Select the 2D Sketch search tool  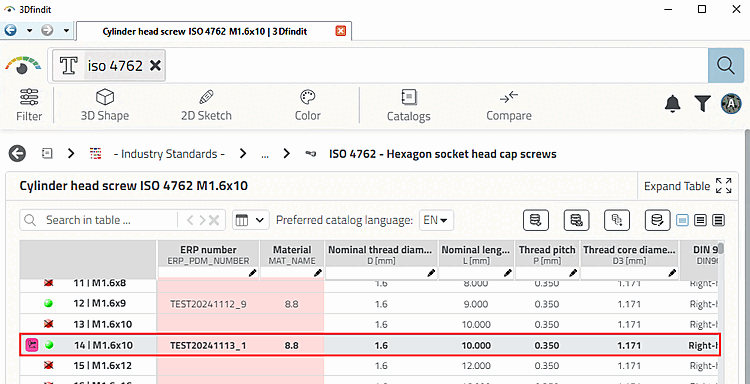[x=206, y=105]
